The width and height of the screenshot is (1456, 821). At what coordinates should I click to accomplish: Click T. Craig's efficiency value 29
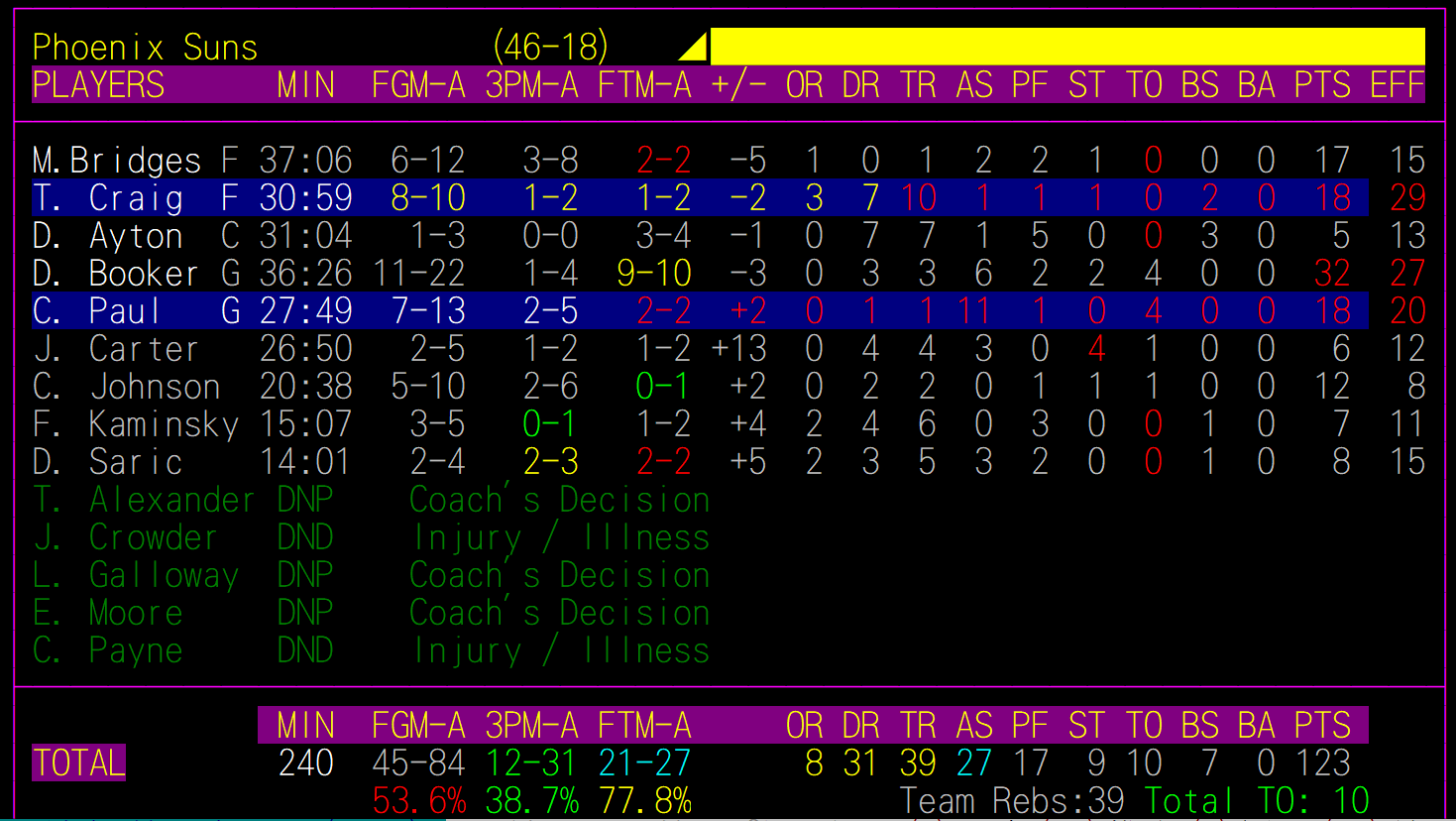tap(1407, 198)
